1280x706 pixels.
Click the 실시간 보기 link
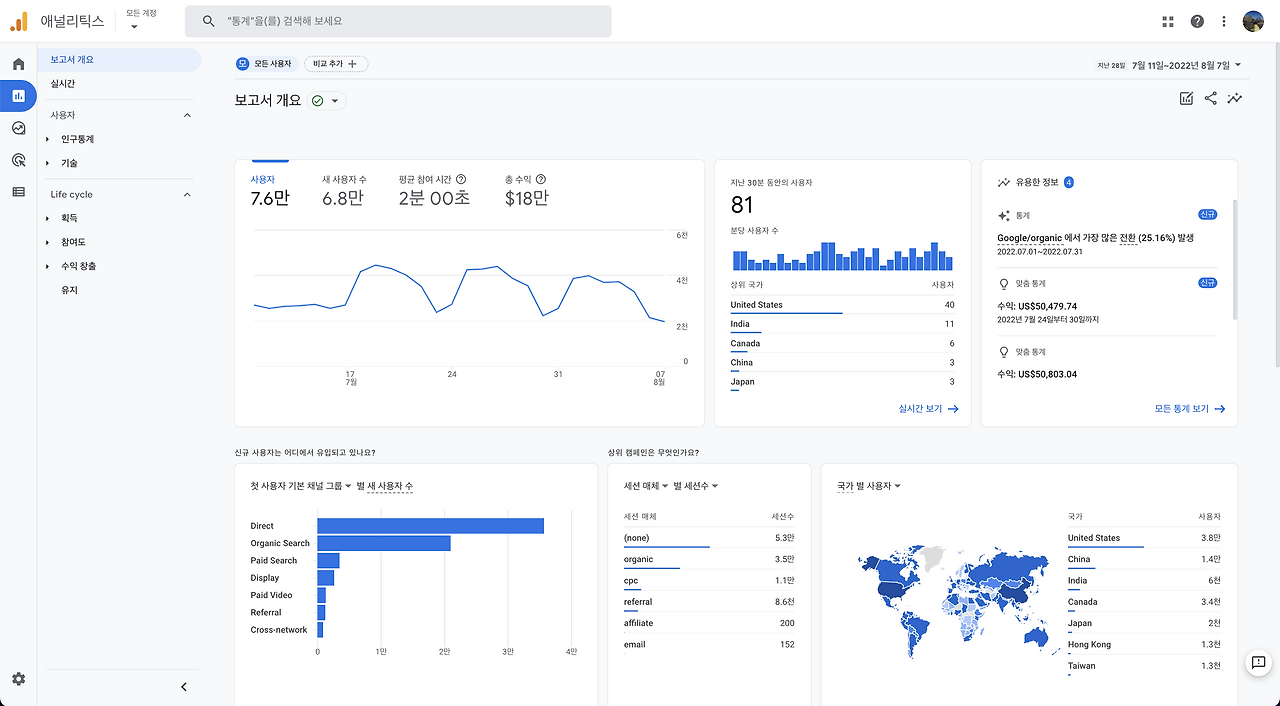[928, 409]
